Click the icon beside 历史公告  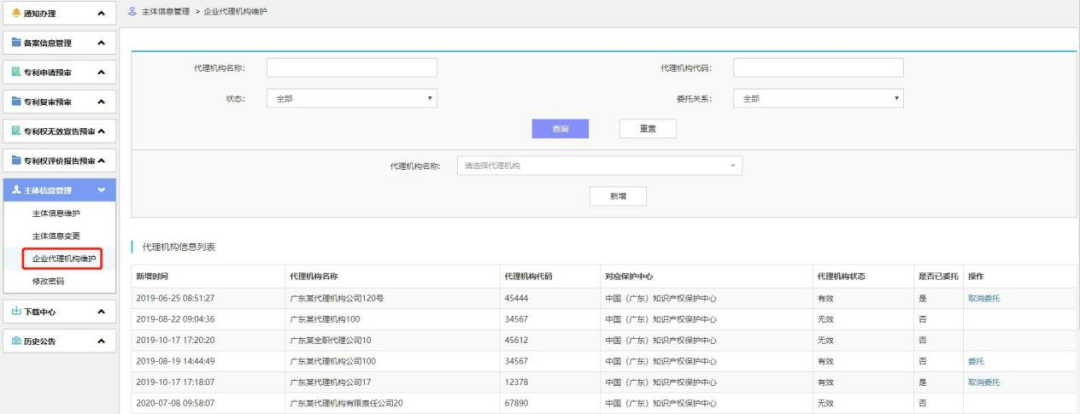pyautogui.click(x=15, y=341)
